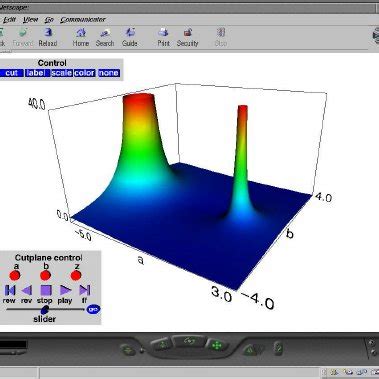Select the red 'b' cutplane axis button
The image size is (379, 379).
click(46, 276)
